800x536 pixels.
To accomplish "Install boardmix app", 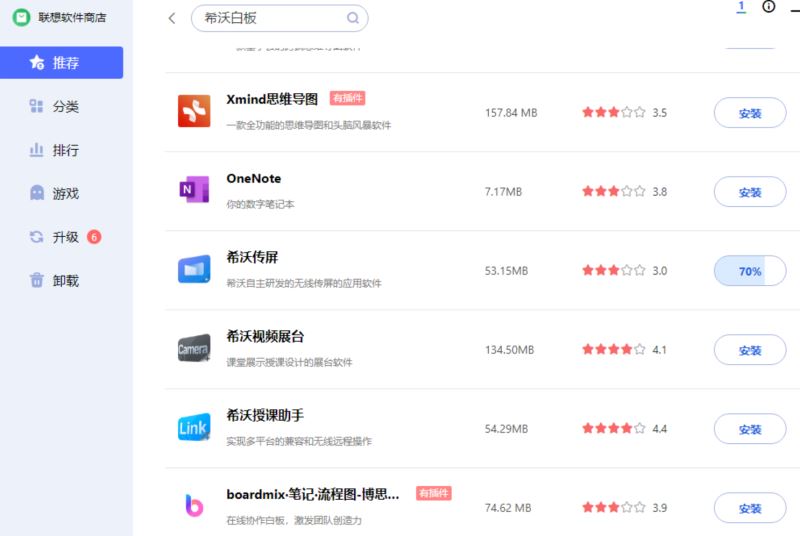I will pyautogui.click(x=750, y=508).
